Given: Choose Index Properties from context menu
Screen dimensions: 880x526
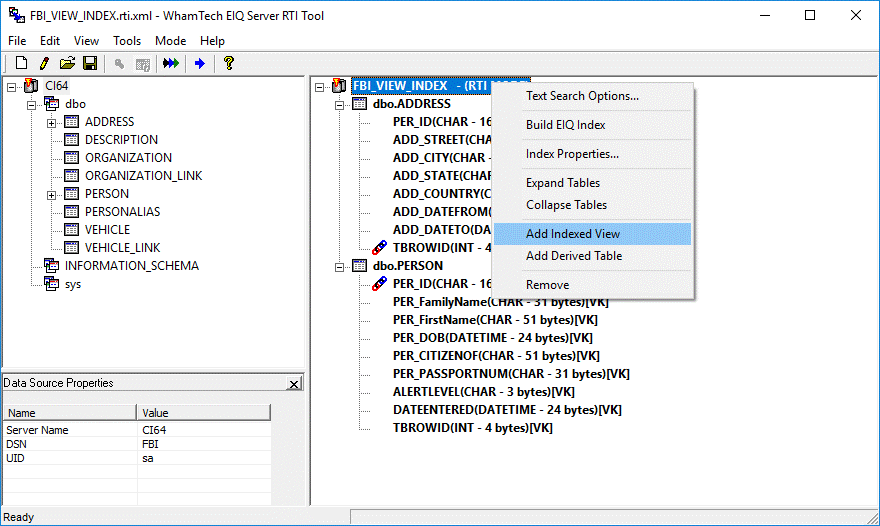Looking at the screenshot, I should pos(592,154).
